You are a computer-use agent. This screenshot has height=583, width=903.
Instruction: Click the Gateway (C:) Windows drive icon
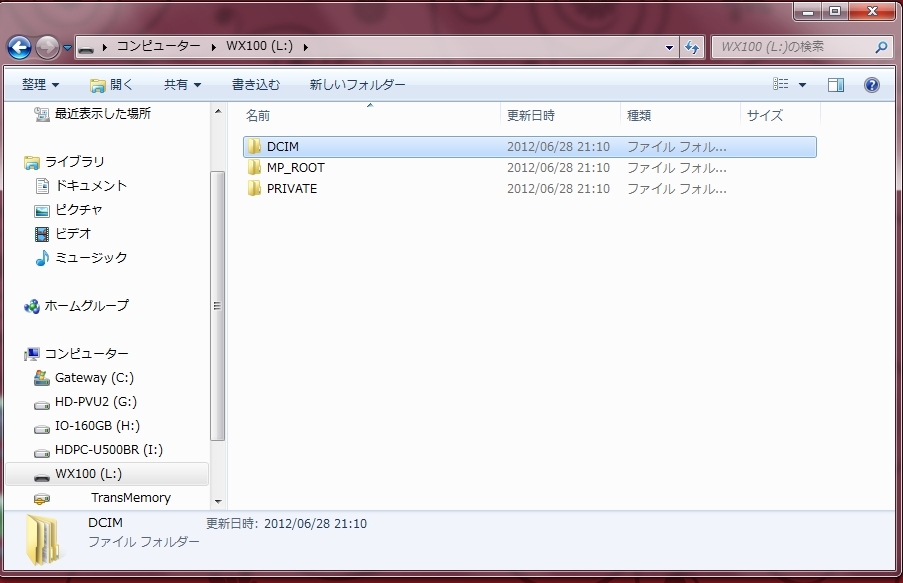(x=41, y=378)
